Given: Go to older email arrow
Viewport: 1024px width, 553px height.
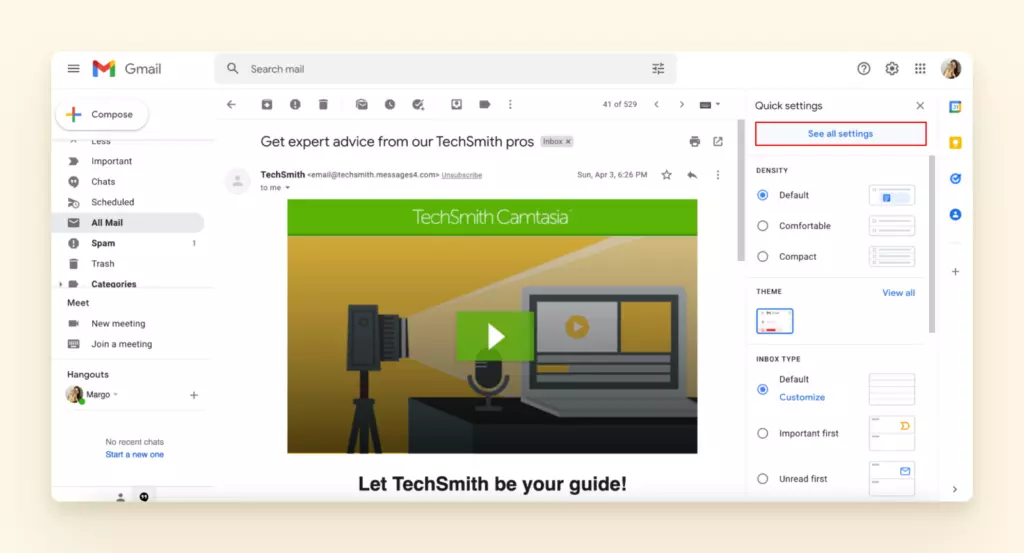Looking at the screenshot, I should pyautogui.click(x=682, y=104).
